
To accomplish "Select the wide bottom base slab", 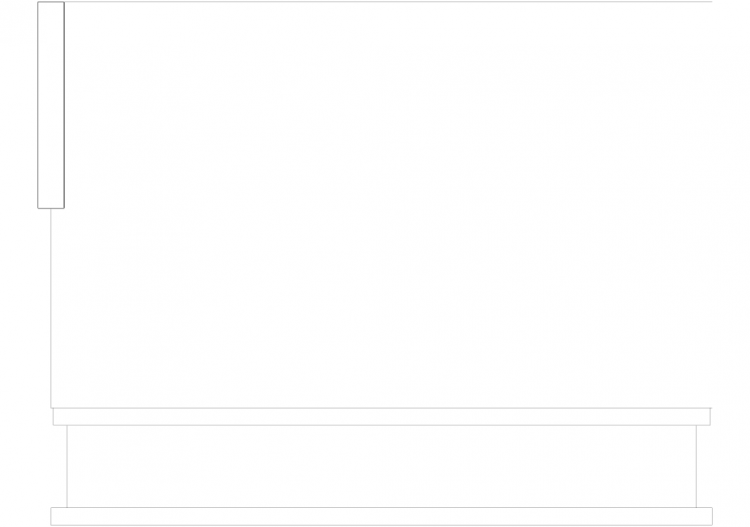I will point(381,516).
